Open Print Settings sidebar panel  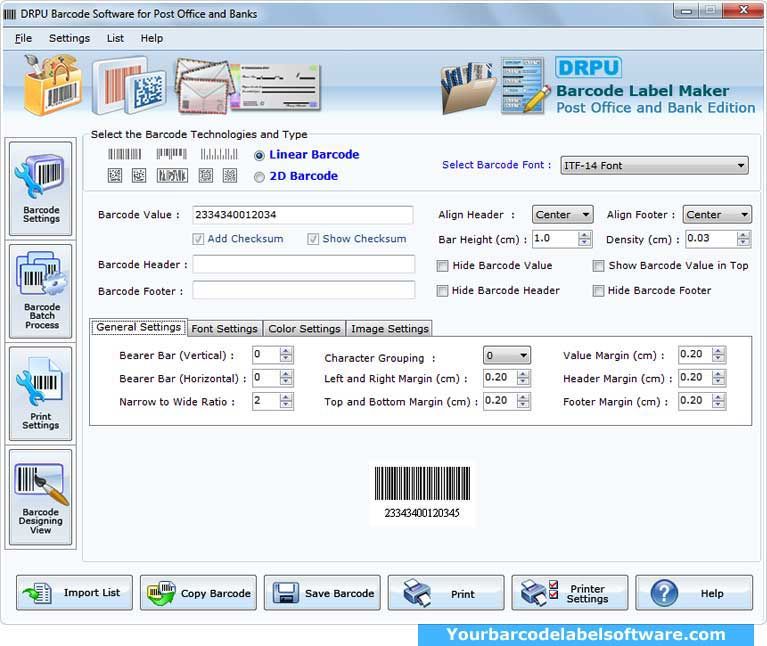pyautogui.click(x=41, y=394)
